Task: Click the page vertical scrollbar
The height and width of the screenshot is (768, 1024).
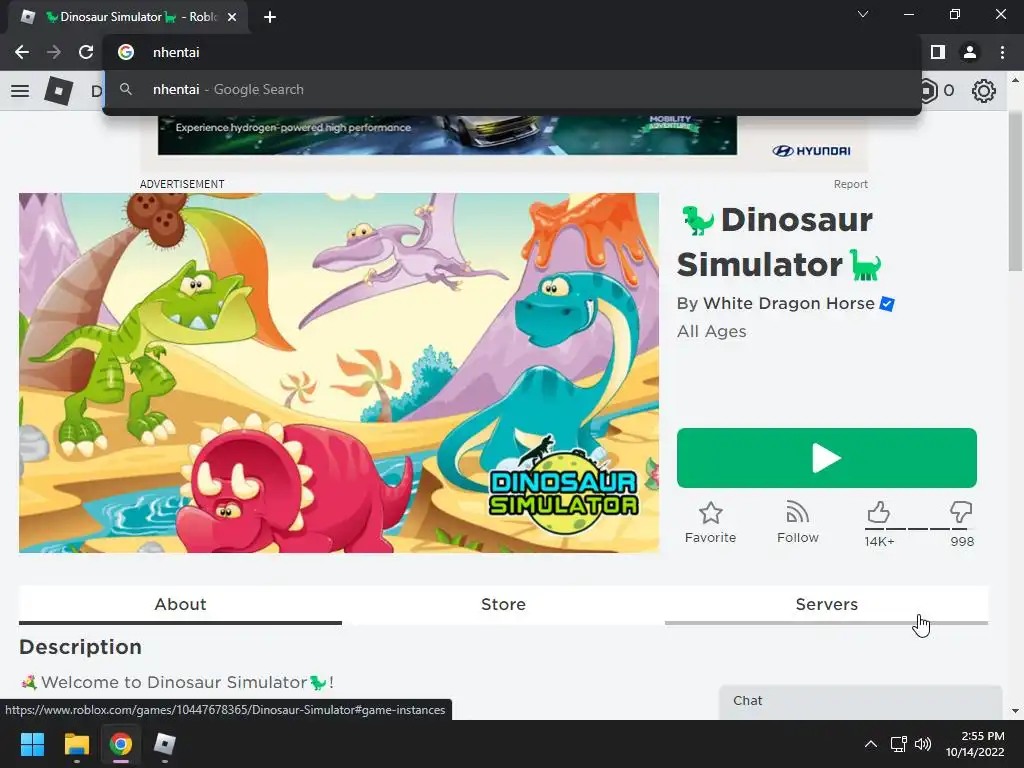Action: pyautogui.click(x=1015, y=191)
